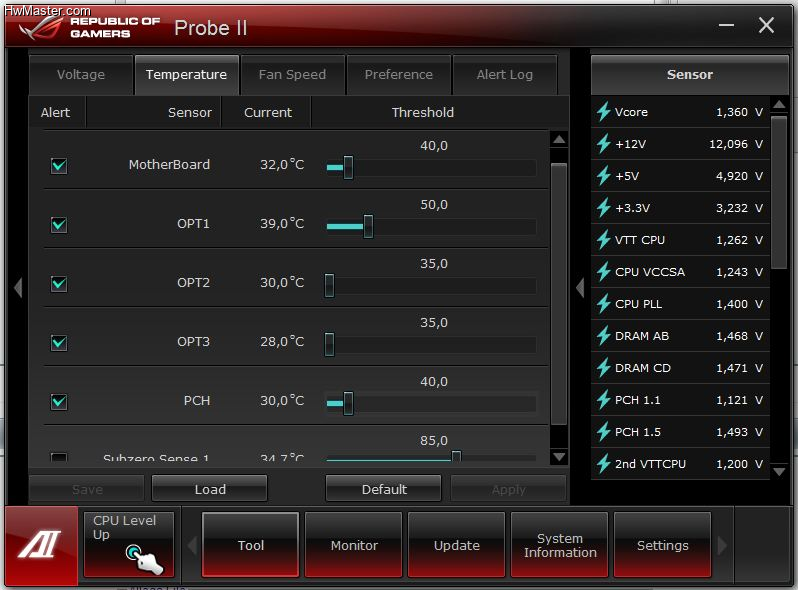Click the Default button
Viewport: 798px width, 590px height.
click(384, 489)
